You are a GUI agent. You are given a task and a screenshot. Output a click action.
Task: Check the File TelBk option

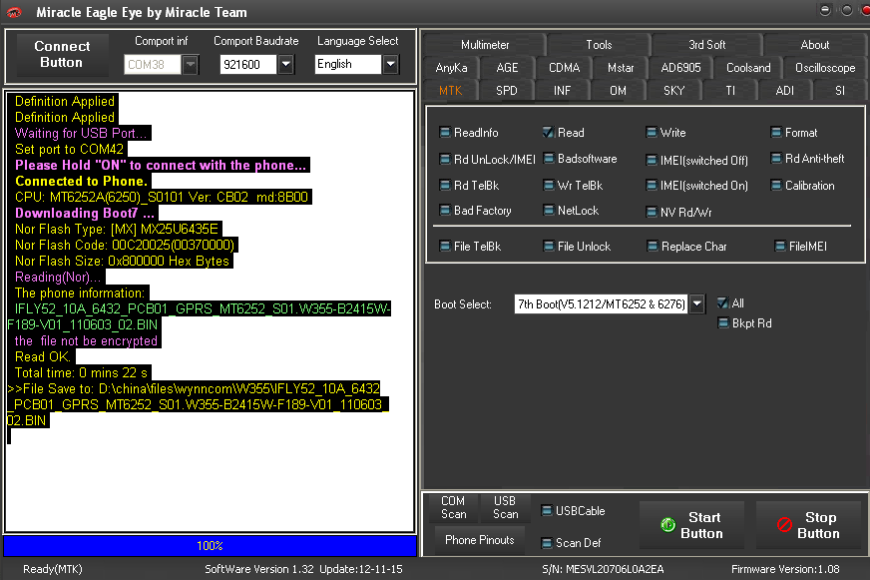[444, 246]
